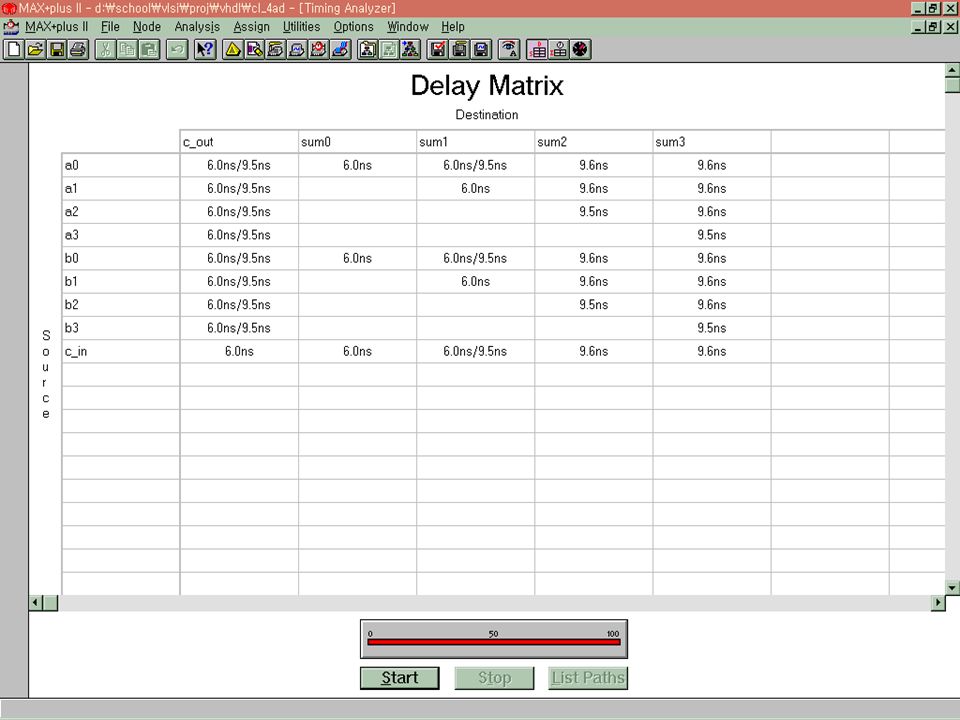Select the a0 source row label
This screenshot has height=720, width=960.
(x=121, y=165)
